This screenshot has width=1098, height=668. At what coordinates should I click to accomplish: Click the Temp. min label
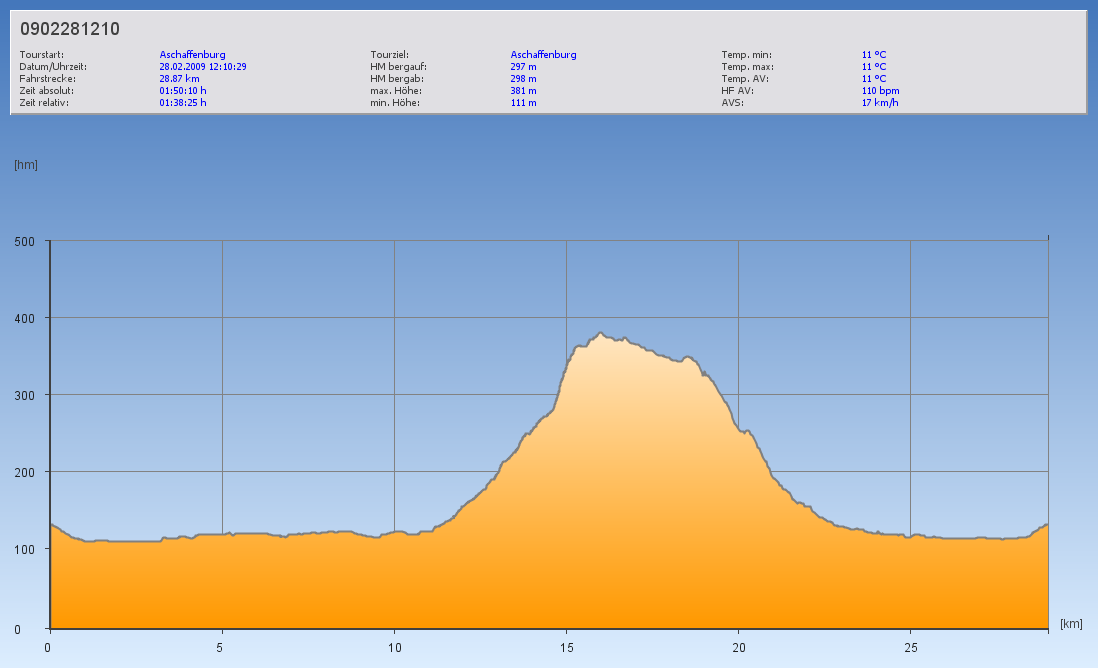click(746, 55)
